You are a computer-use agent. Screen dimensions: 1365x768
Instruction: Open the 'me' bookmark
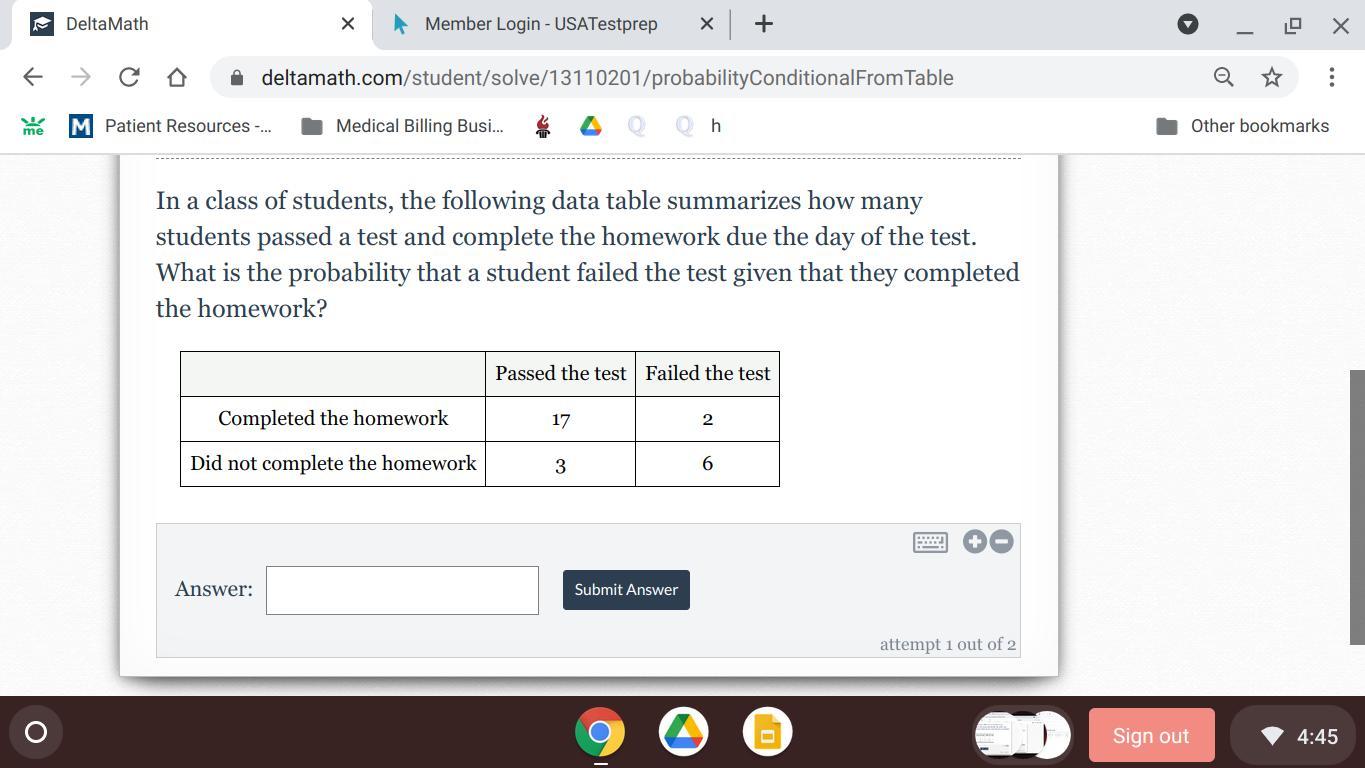[33, 126]
